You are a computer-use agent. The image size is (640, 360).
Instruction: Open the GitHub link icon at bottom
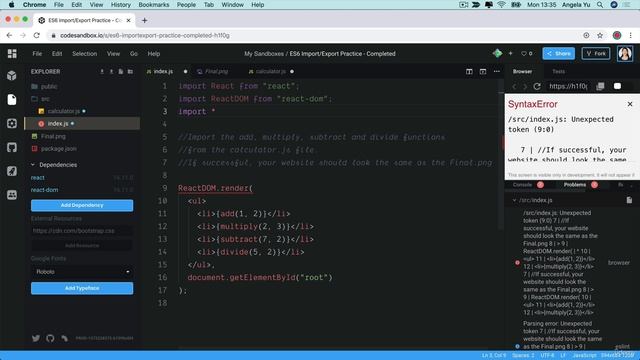50,338
